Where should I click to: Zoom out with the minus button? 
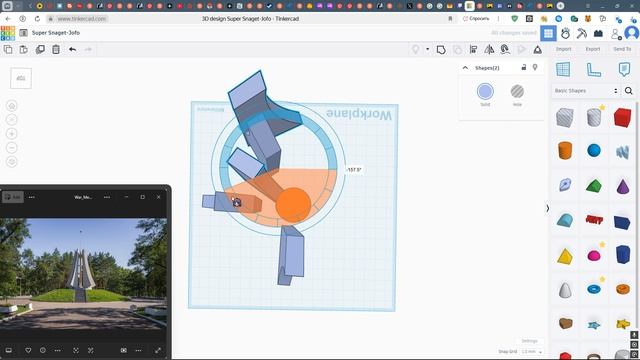click(12, 147)
